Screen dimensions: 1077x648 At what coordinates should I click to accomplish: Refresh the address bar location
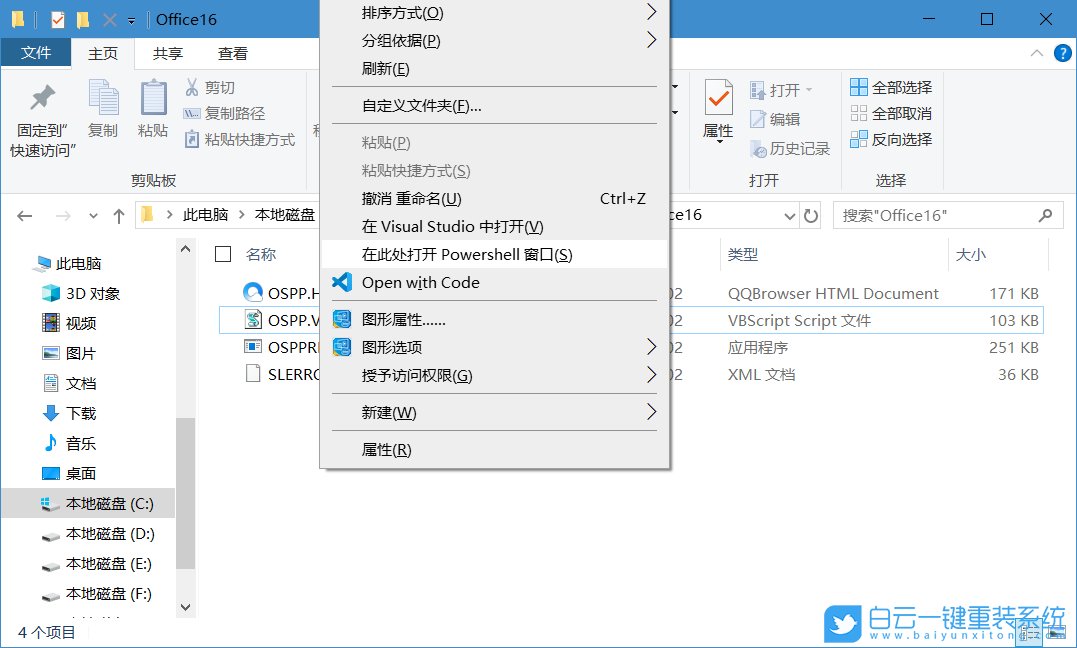pyautogui.click(x=809, y=214)
